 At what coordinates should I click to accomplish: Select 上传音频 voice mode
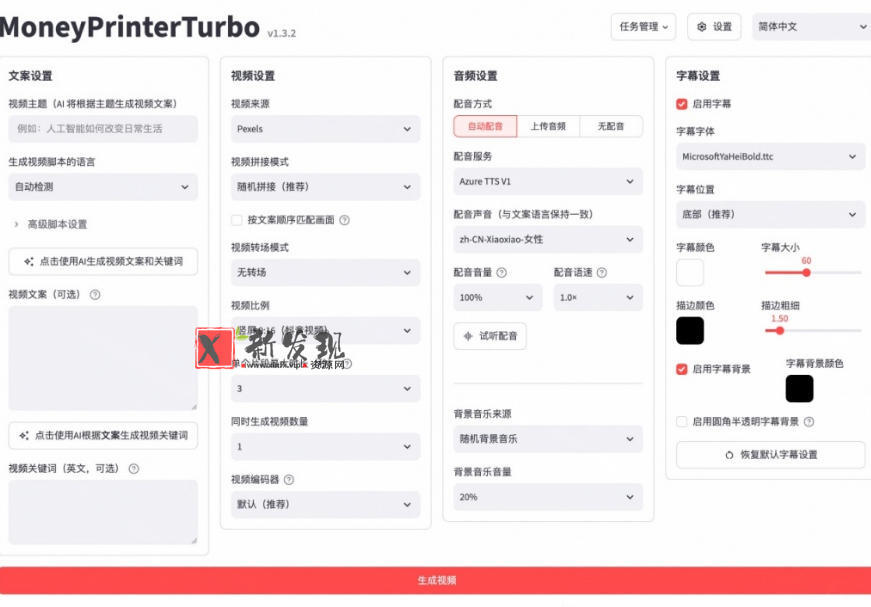click(548, 126)
